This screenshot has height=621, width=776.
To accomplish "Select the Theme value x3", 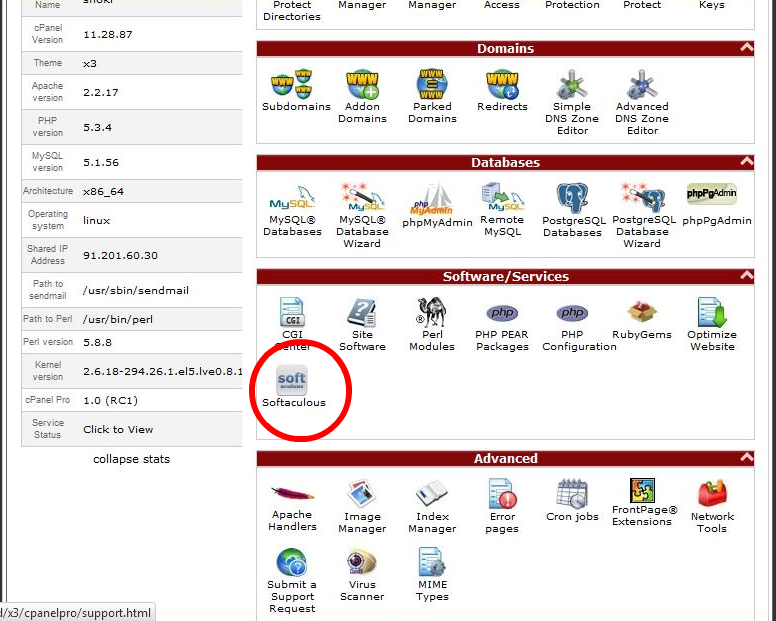I will pos(90,64).
